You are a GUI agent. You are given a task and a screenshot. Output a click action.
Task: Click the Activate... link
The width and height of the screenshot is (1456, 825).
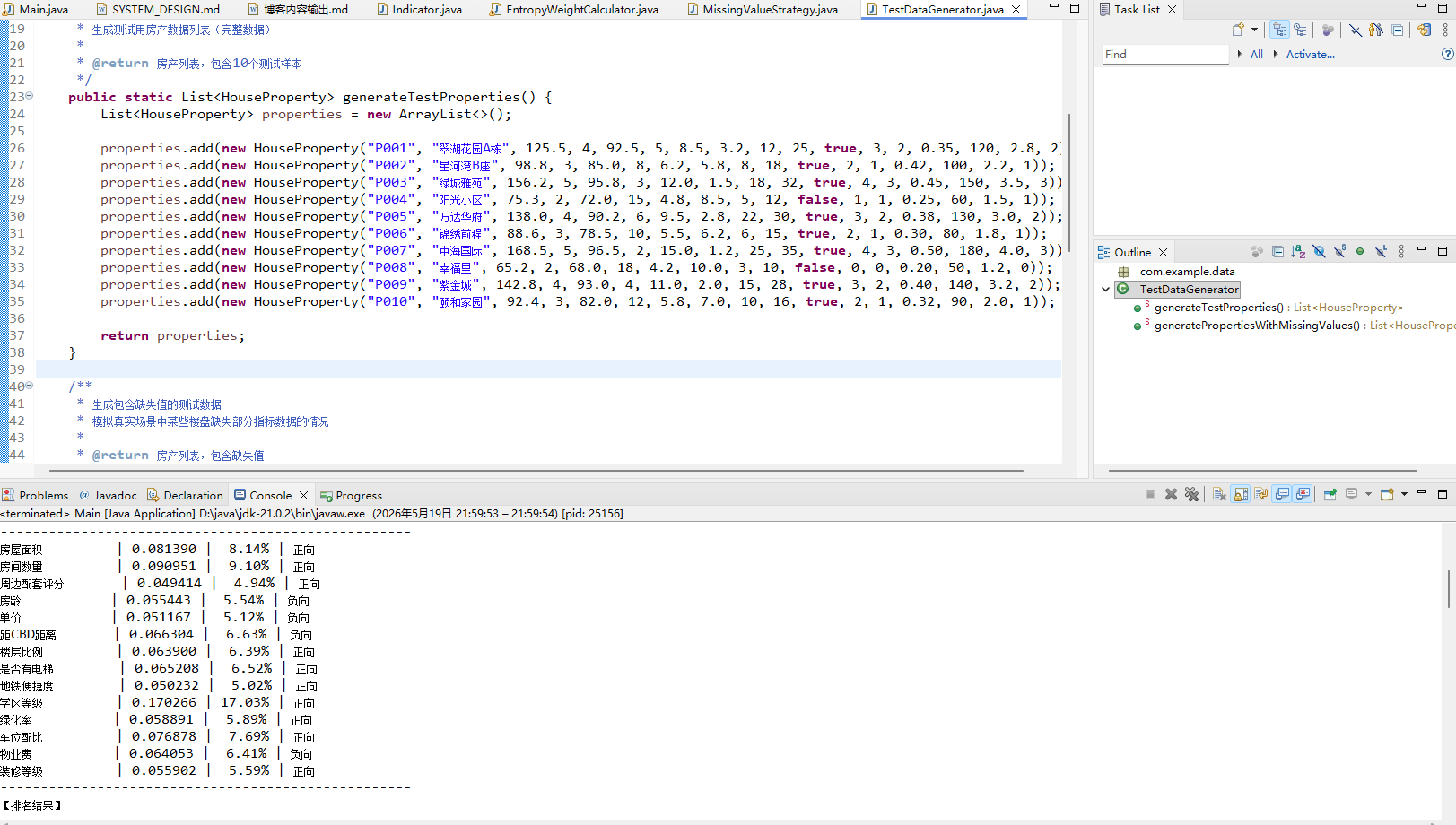pos(1310,54)
